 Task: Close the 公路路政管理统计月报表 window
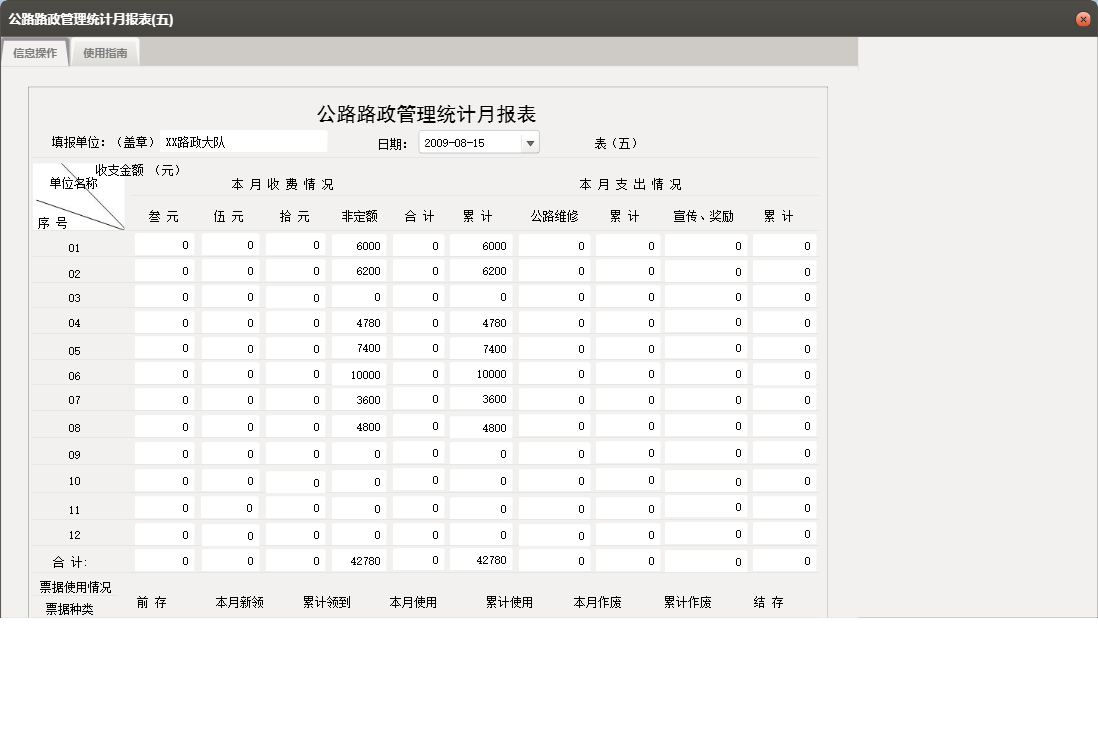click(1082, 18)
